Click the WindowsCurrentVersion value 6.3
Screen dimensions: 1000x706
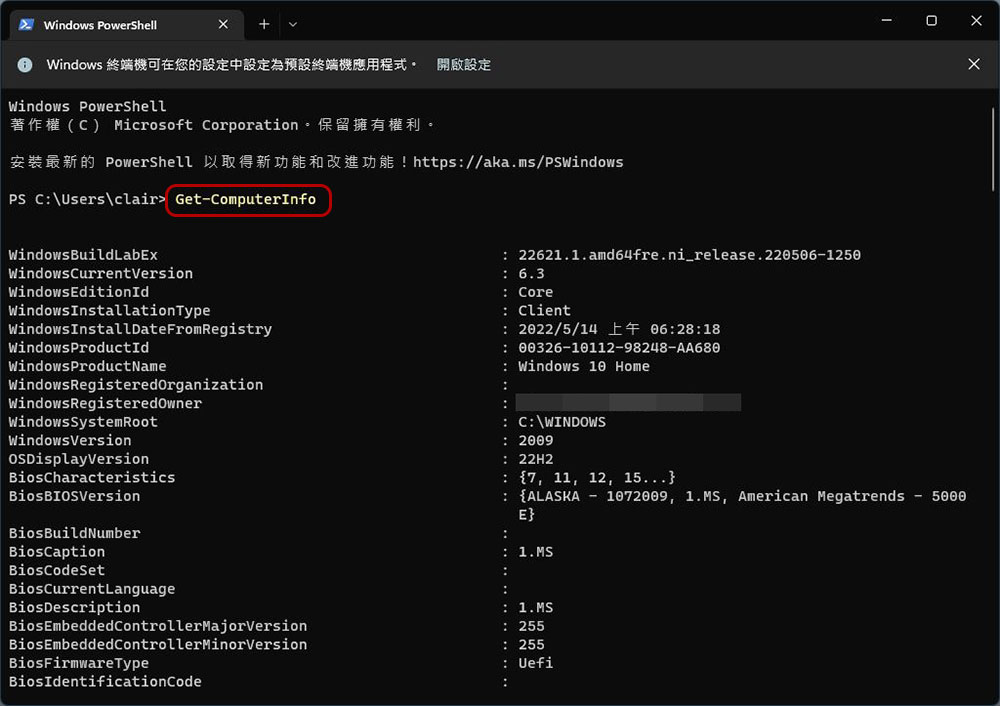point(531,274)
